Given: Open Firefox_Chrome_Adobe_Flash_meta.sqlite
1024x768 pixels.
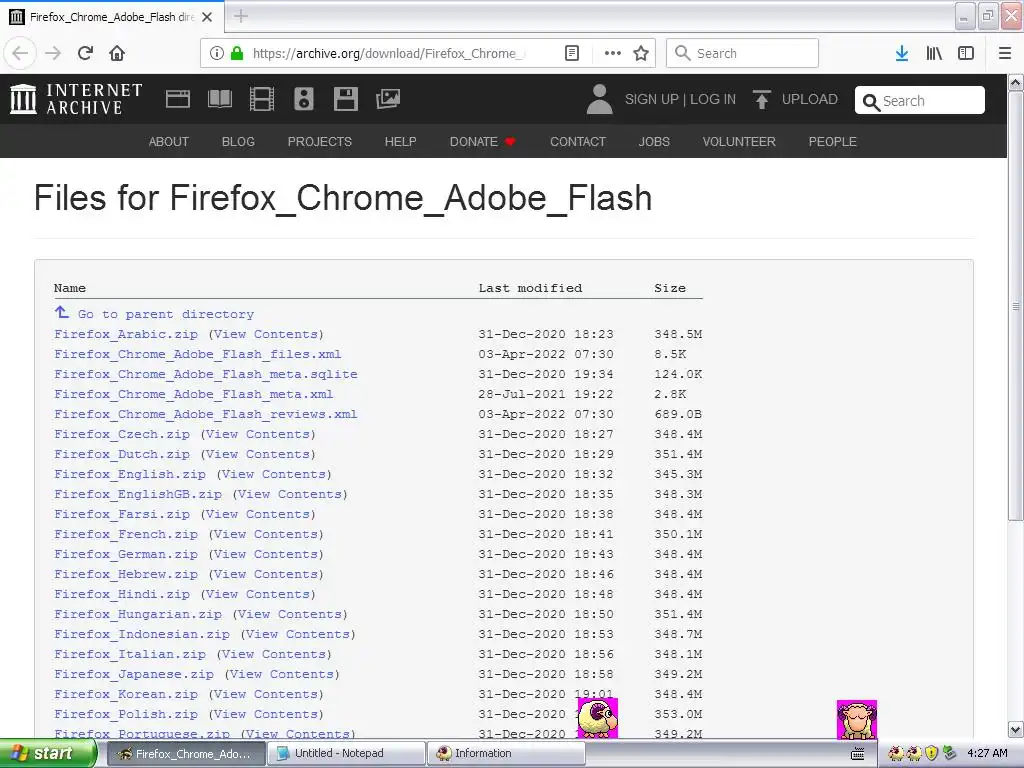Looking at the screenshot, I should tap(206, 374).
